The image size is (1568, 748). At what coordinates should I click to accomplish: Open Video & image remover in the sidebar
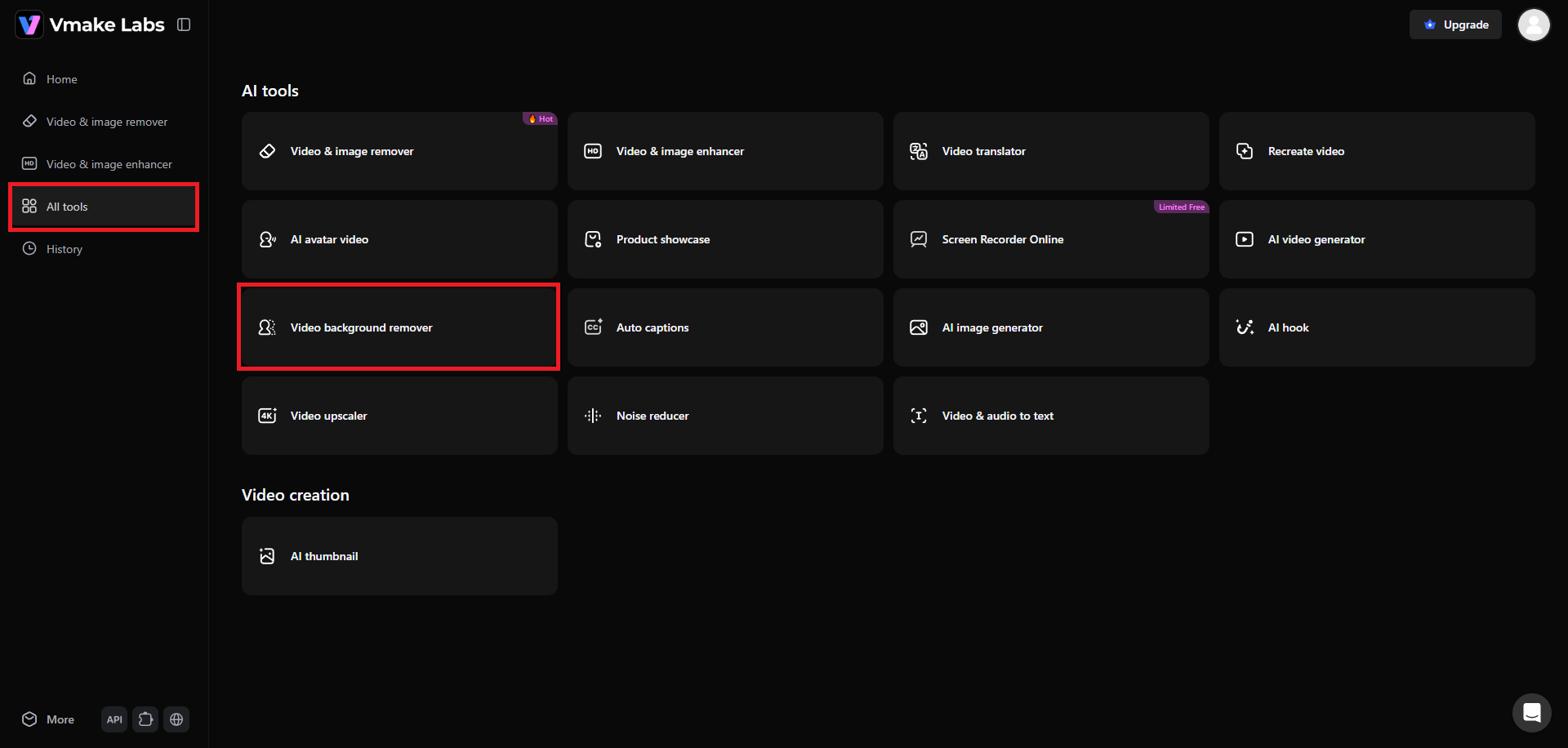(104, 122)
